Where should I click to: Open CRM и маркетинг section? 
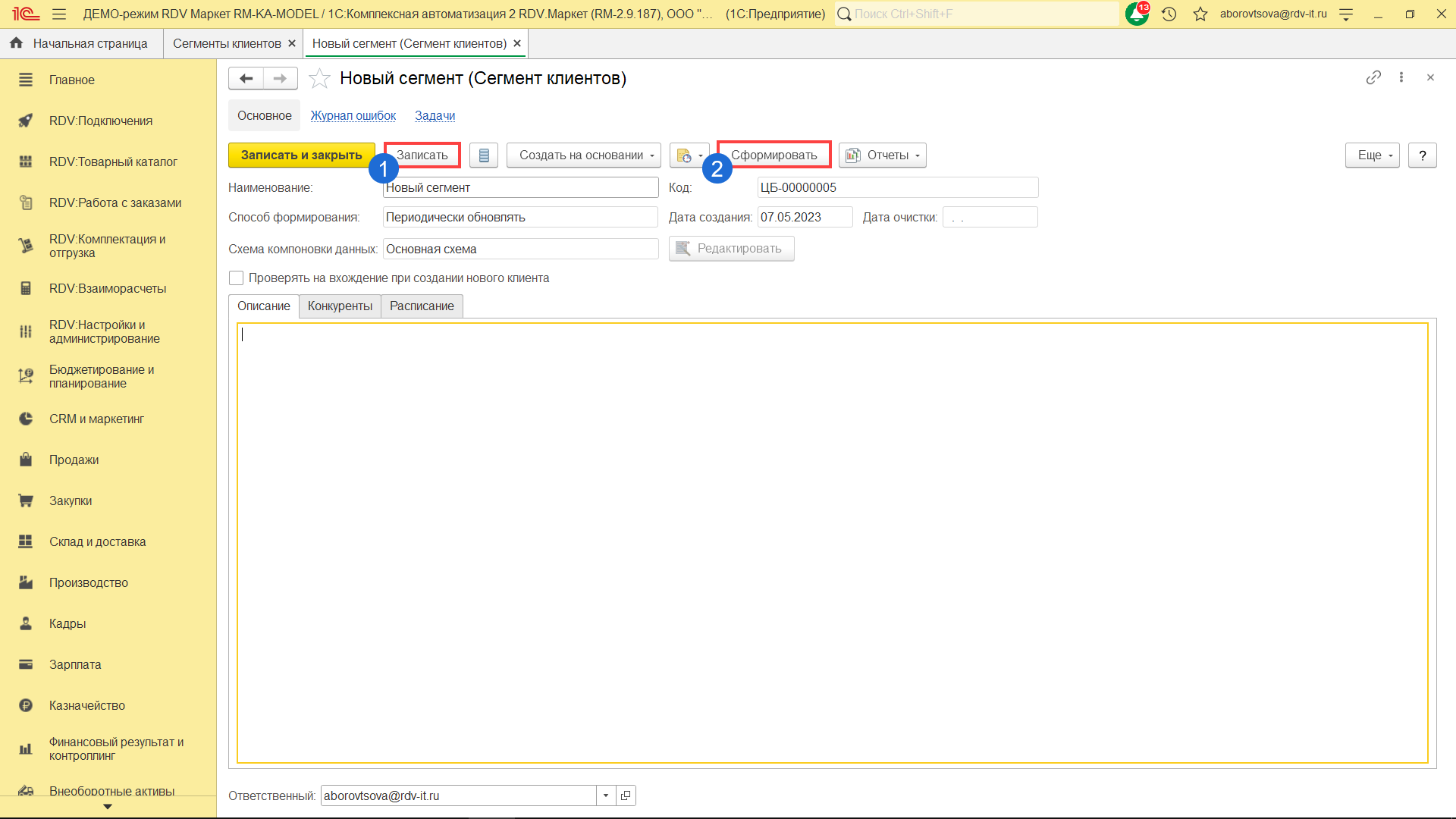coord(96,419)
